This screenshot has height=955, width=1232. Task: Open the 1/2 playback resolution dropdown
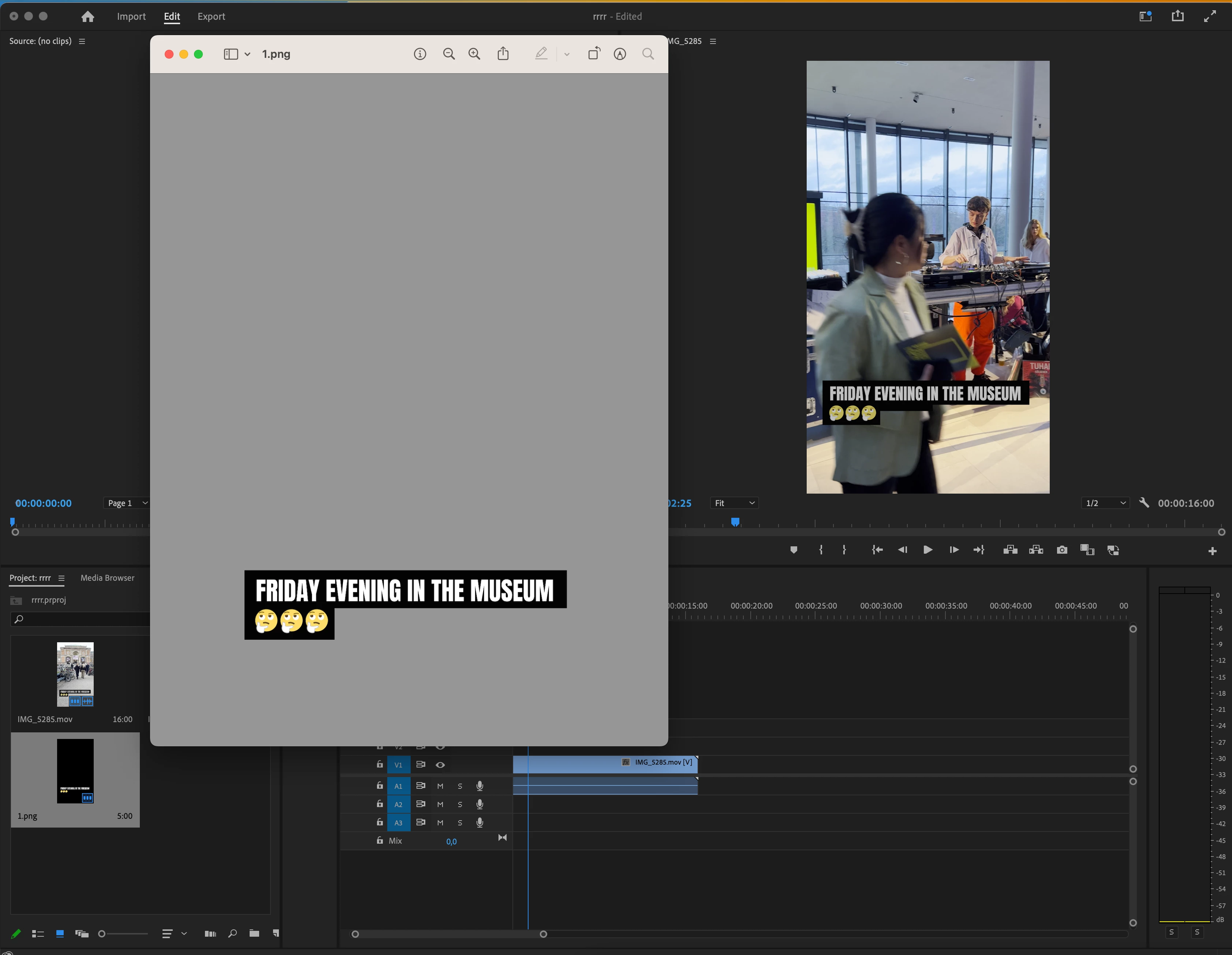[1105, 503]
